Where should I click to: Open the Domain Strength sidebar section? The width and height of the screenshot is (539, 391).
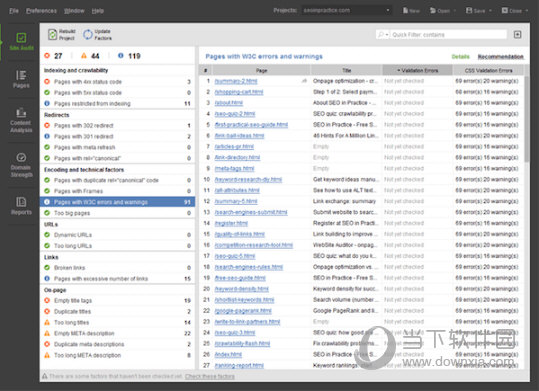pyautogui.click(x=21, y=165)
